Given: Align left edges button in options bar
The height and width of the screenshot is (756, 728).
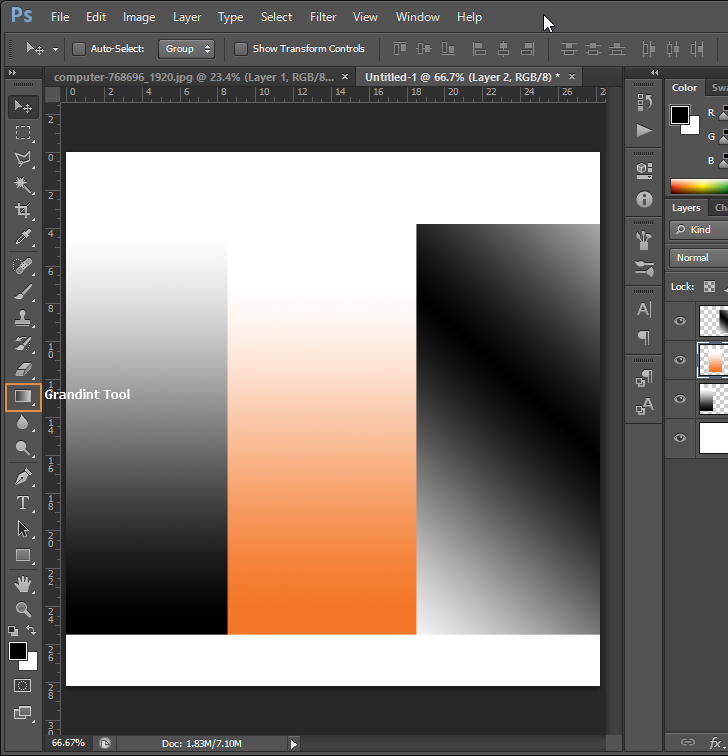Looking at the screenshot, I should tap(479, 49).
